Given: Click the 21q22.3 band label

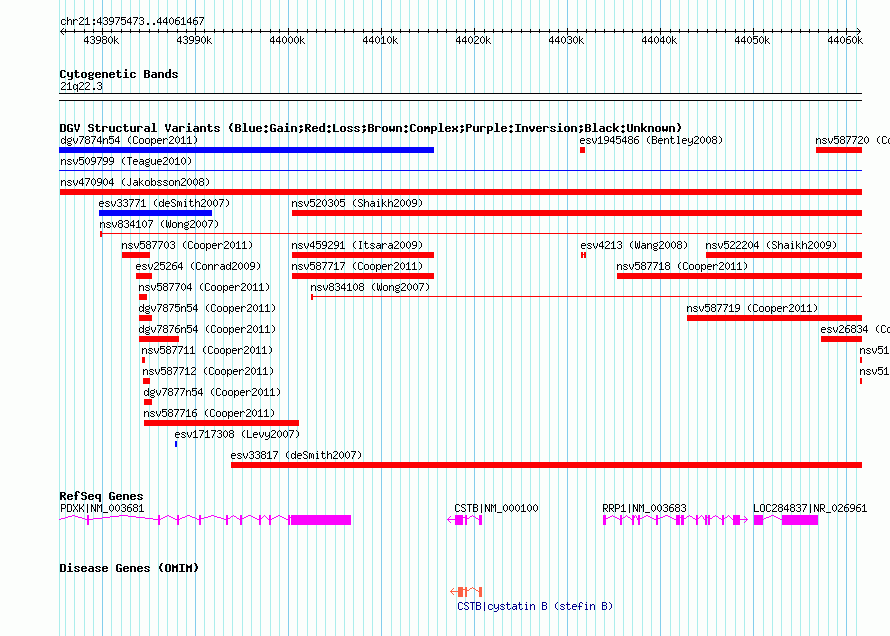Looking at the screenshot, I should click(x=81, y=86).
